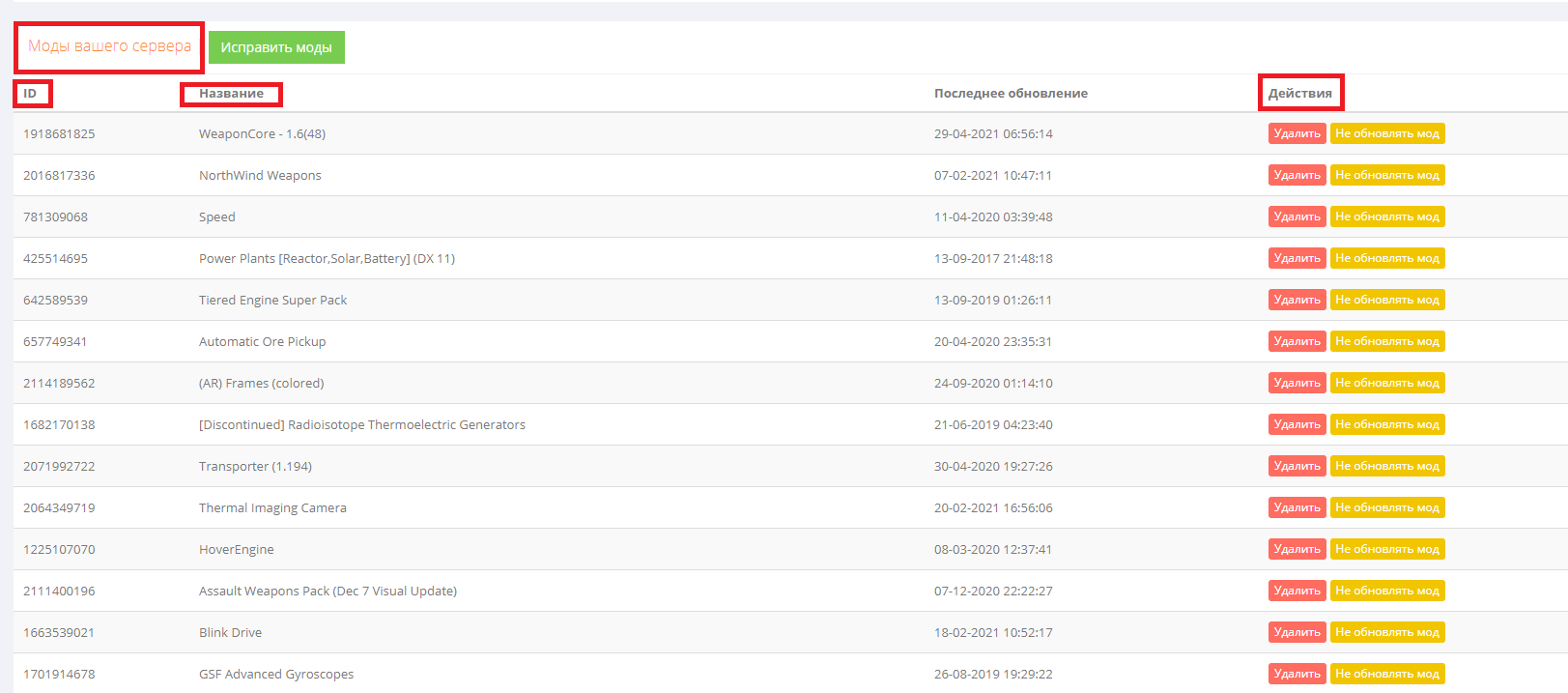The width and height of the screenshot is (1568, 693).
Task: Click update date 13-09-2017 21:48:18
Action: tap(993, 259)
